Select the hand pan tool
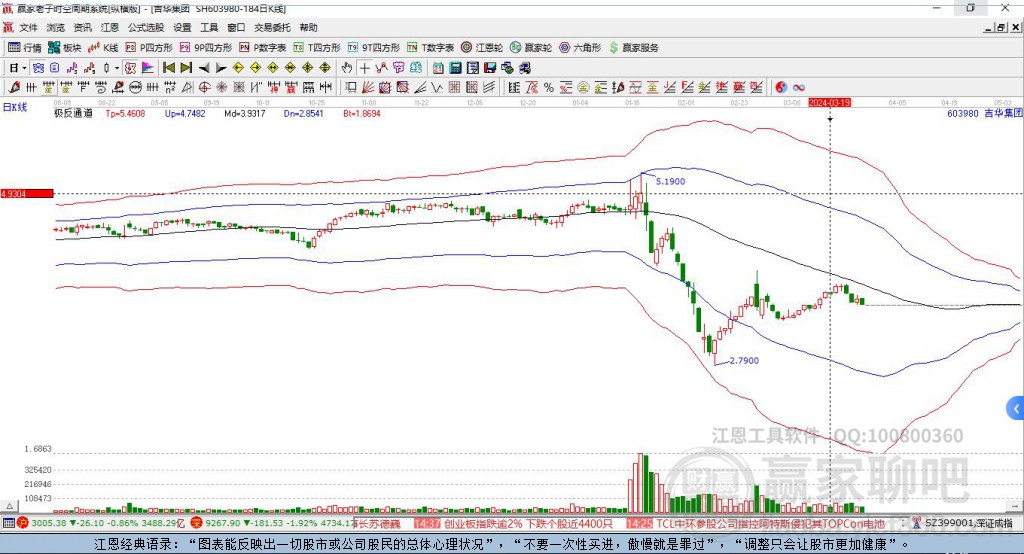The height and width of the screenshot is (554, 1024). coord(347,68)
